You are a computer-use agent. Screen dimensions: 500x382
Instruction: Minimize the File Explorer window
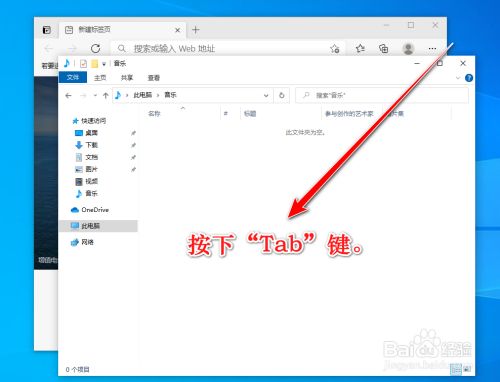pos(417,63)
